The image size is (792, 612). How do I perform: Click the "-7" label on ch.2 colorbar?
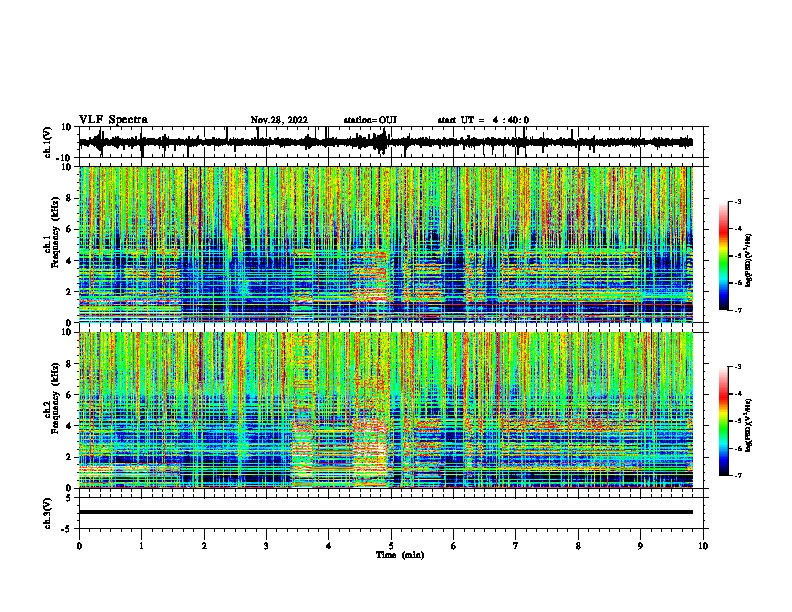737,476
